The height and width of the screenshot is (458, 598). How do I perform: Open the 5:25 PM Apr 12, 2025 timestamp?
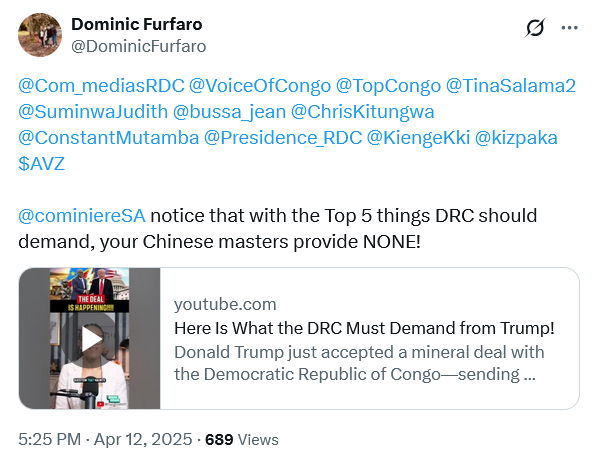105,439
